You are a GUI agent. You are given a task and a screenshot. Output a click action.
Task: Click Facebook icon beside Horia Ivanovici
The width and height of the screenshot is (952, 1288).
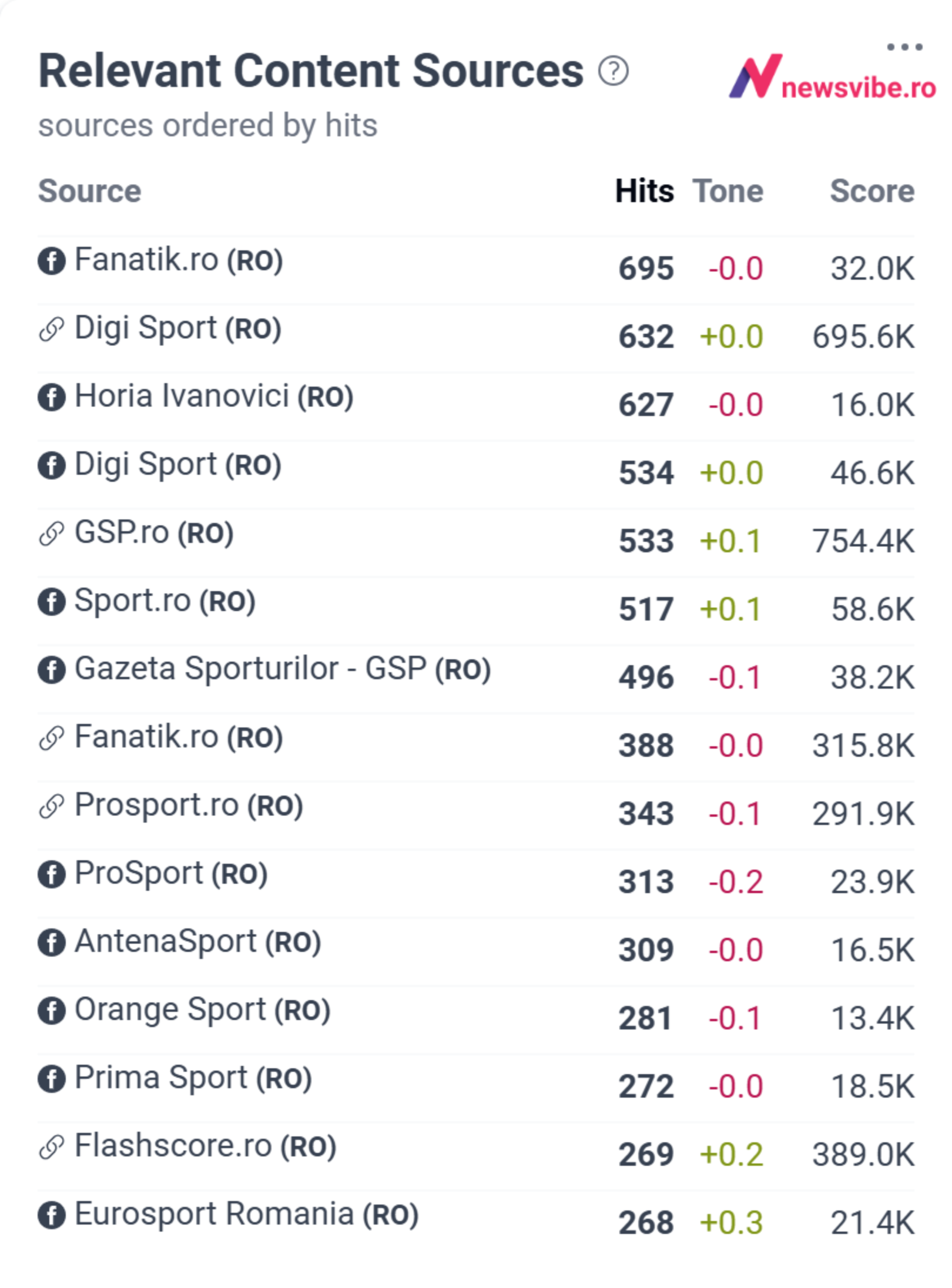click(x=52, y=397)
